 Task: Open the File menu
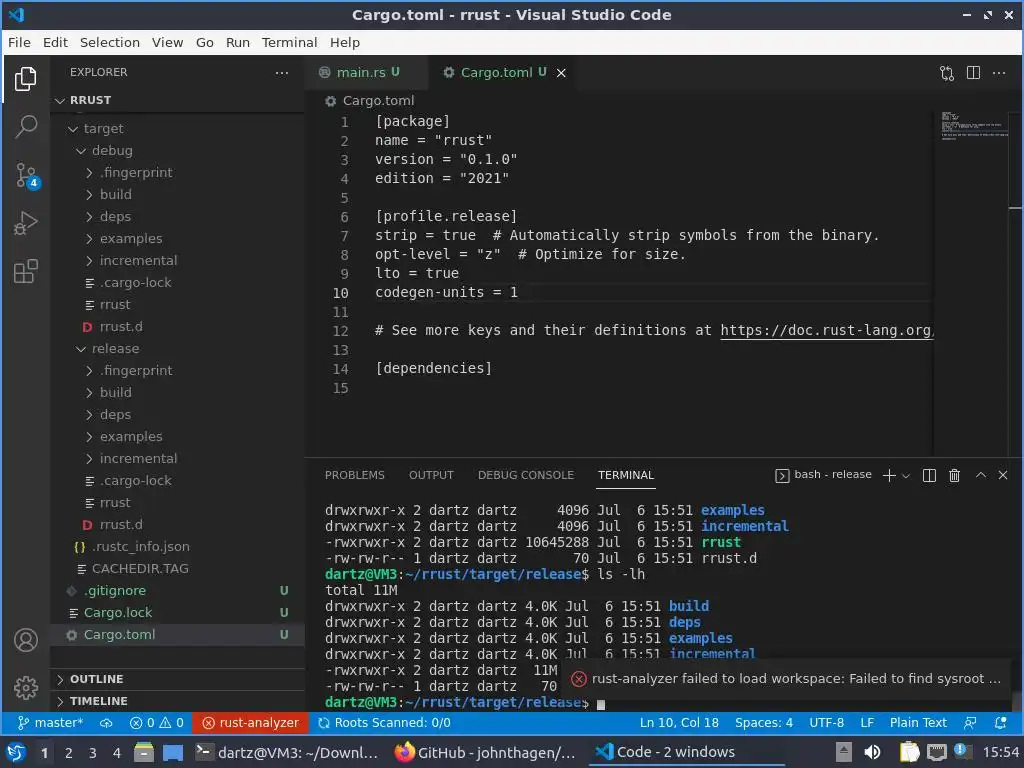point(19,42)
